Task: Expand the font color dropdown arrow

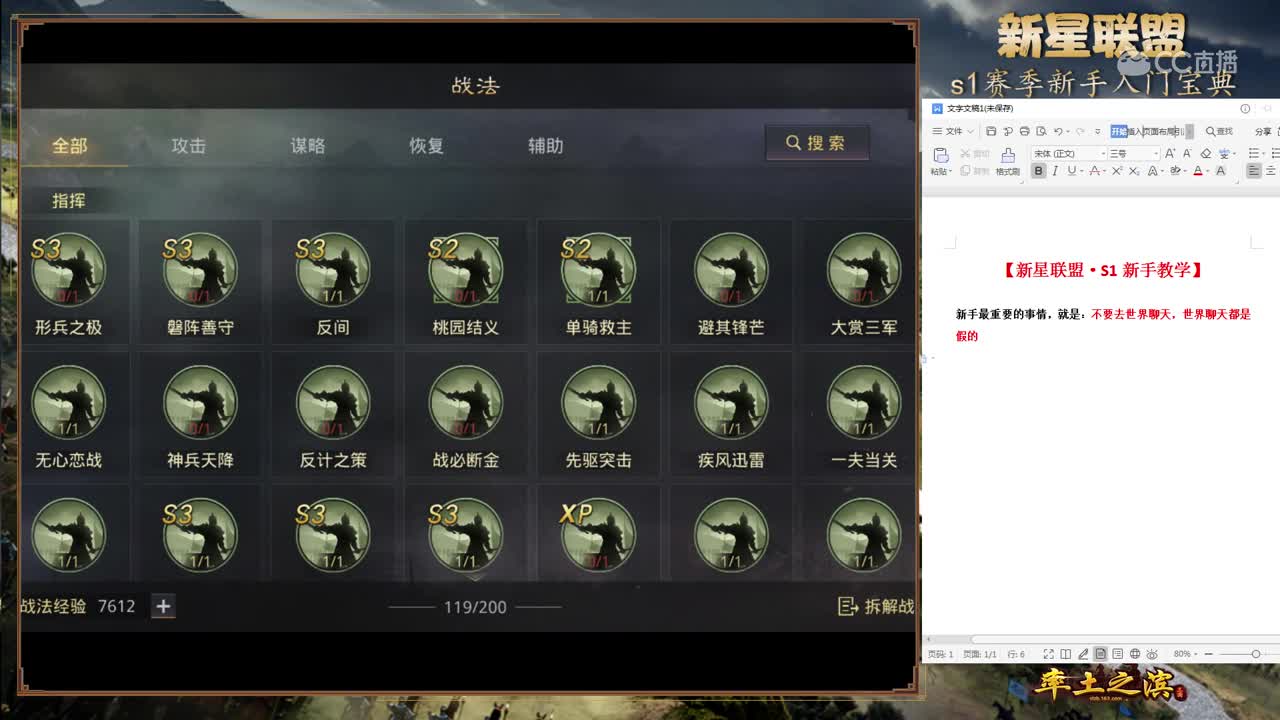Action: (x=1210, y=171)
